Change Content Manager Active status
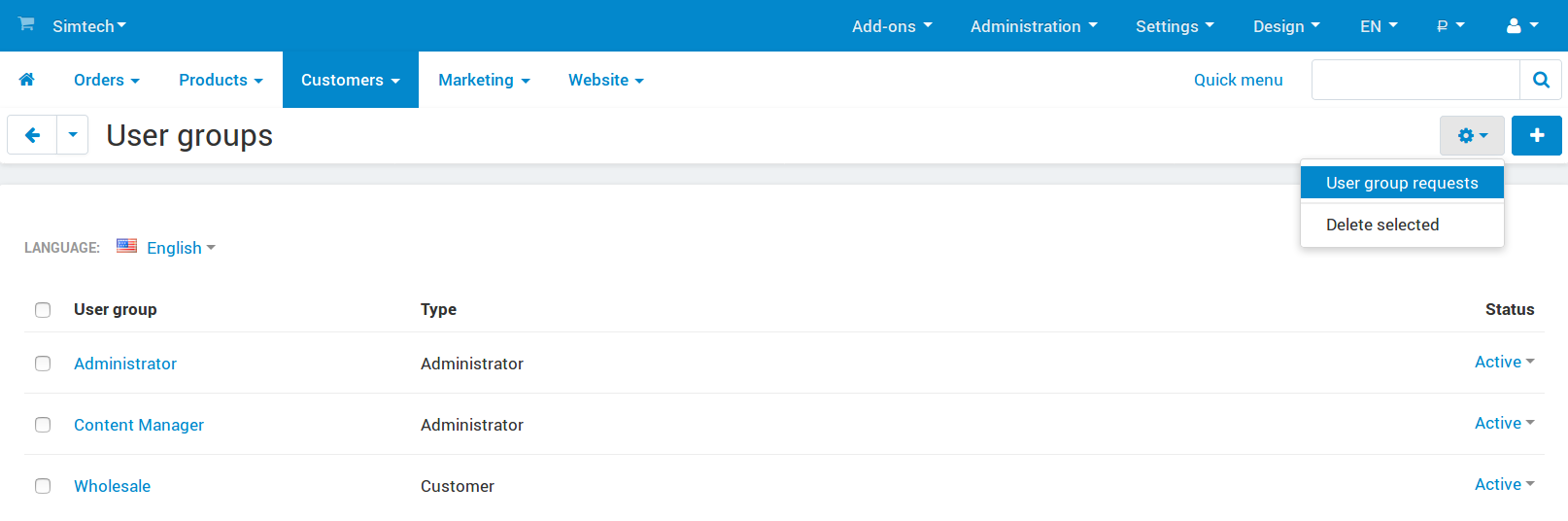 1504,423
